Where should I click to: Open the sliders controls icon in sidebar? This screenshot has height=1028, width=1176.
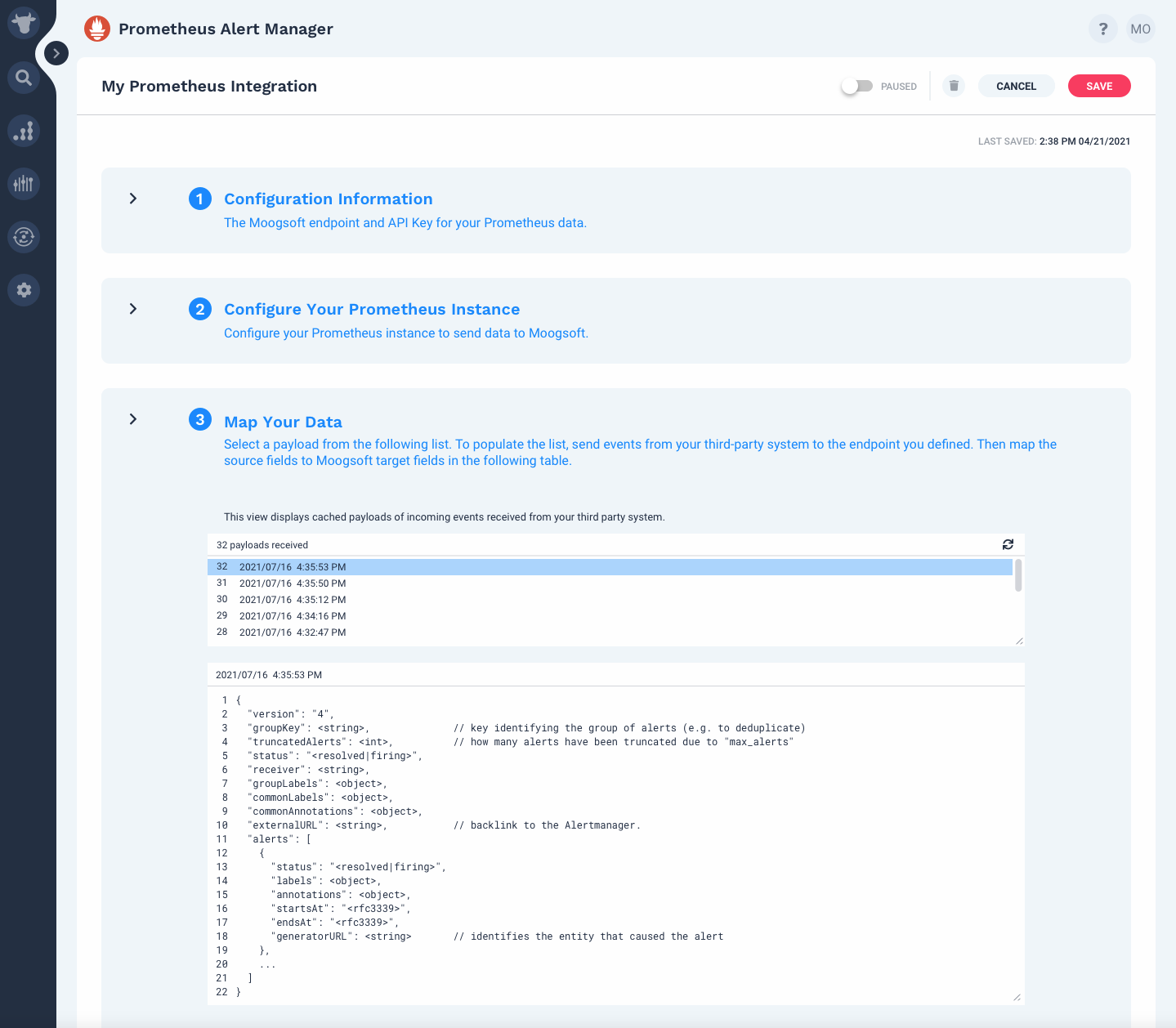tap(24, 184)
